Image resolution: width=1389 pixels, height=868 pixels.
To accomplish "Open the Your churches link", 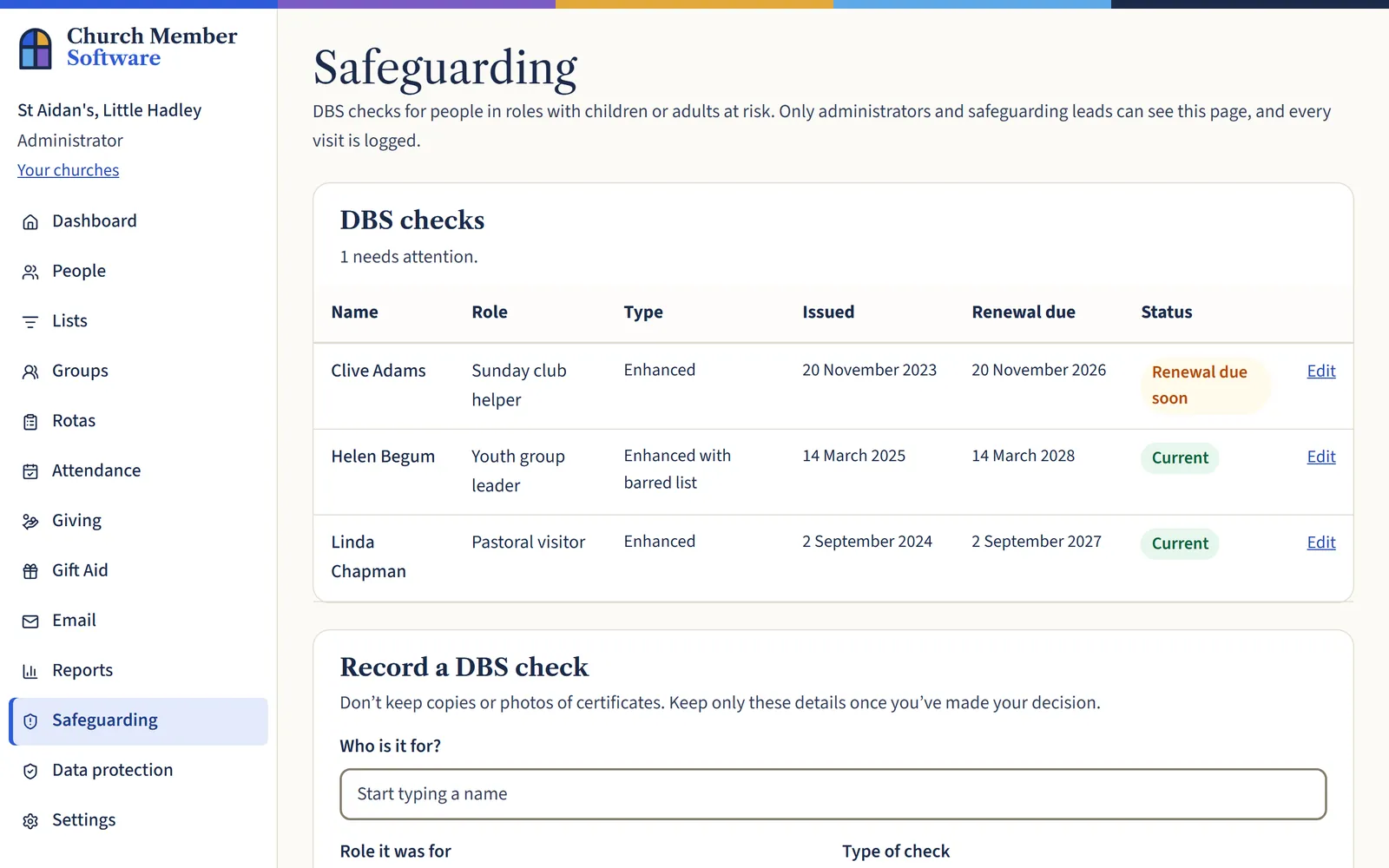I will 69,170.
